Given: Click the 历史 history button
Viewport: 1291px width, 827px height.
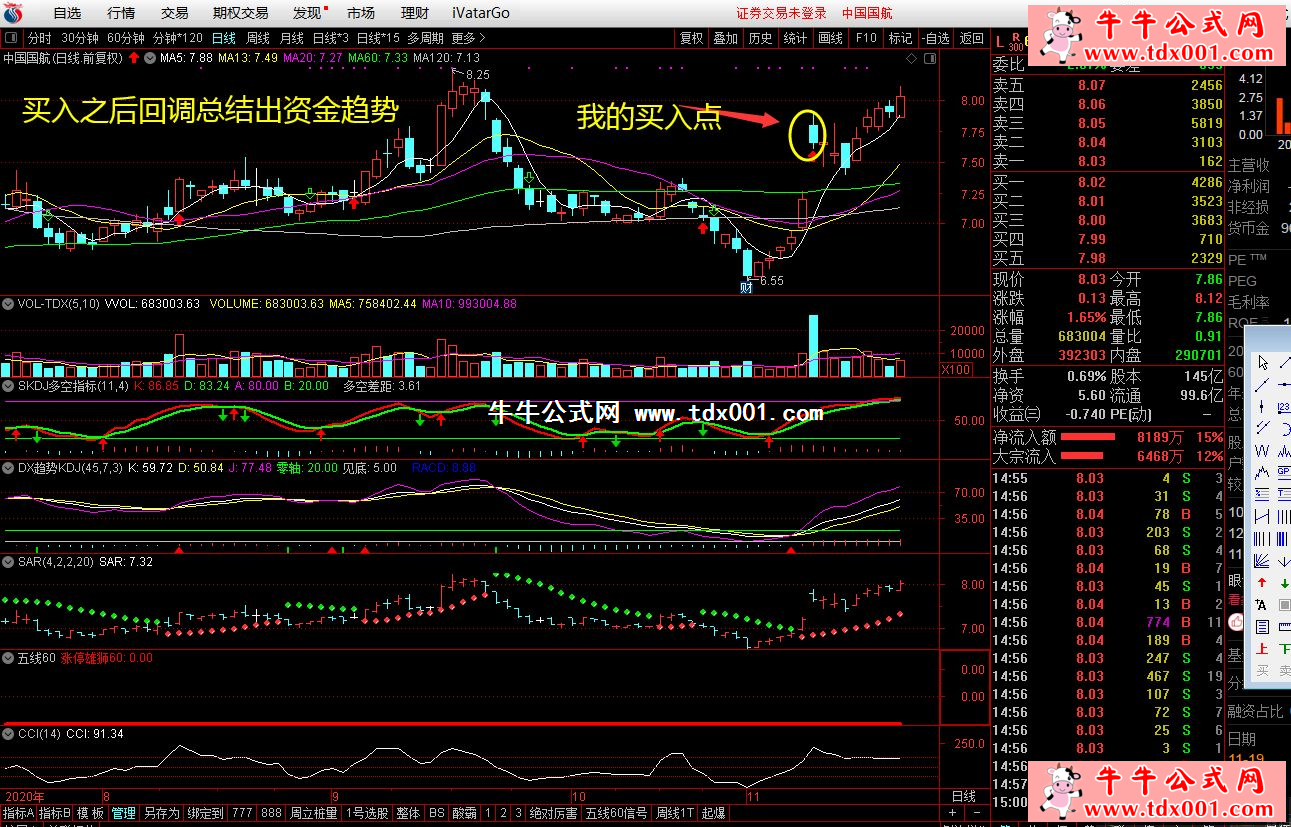Looking at the screenshot, I should pos(760,38).
